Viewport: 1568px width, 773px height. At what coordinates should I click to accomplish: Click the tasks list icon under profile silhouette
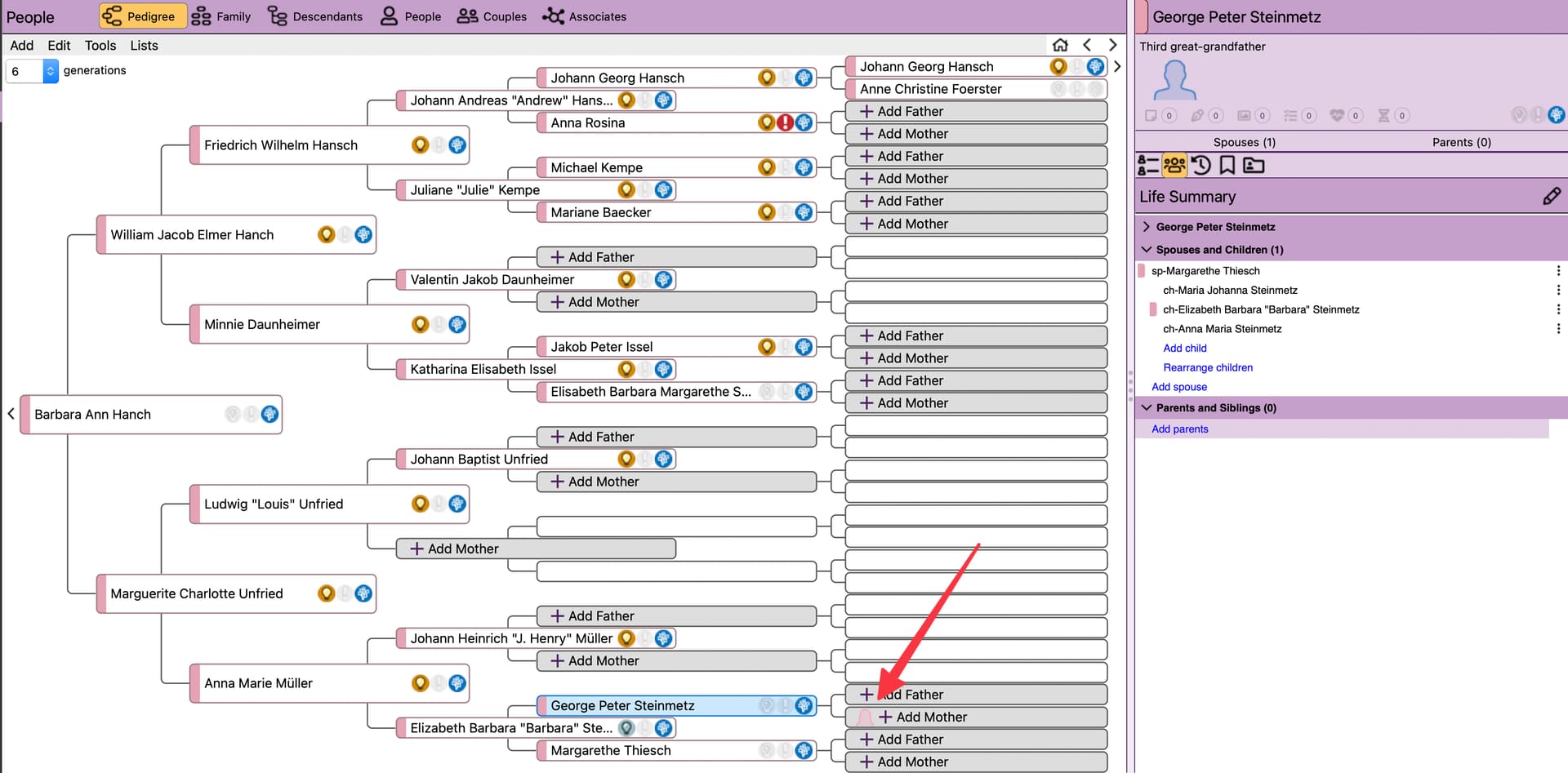pos(1290,116)
